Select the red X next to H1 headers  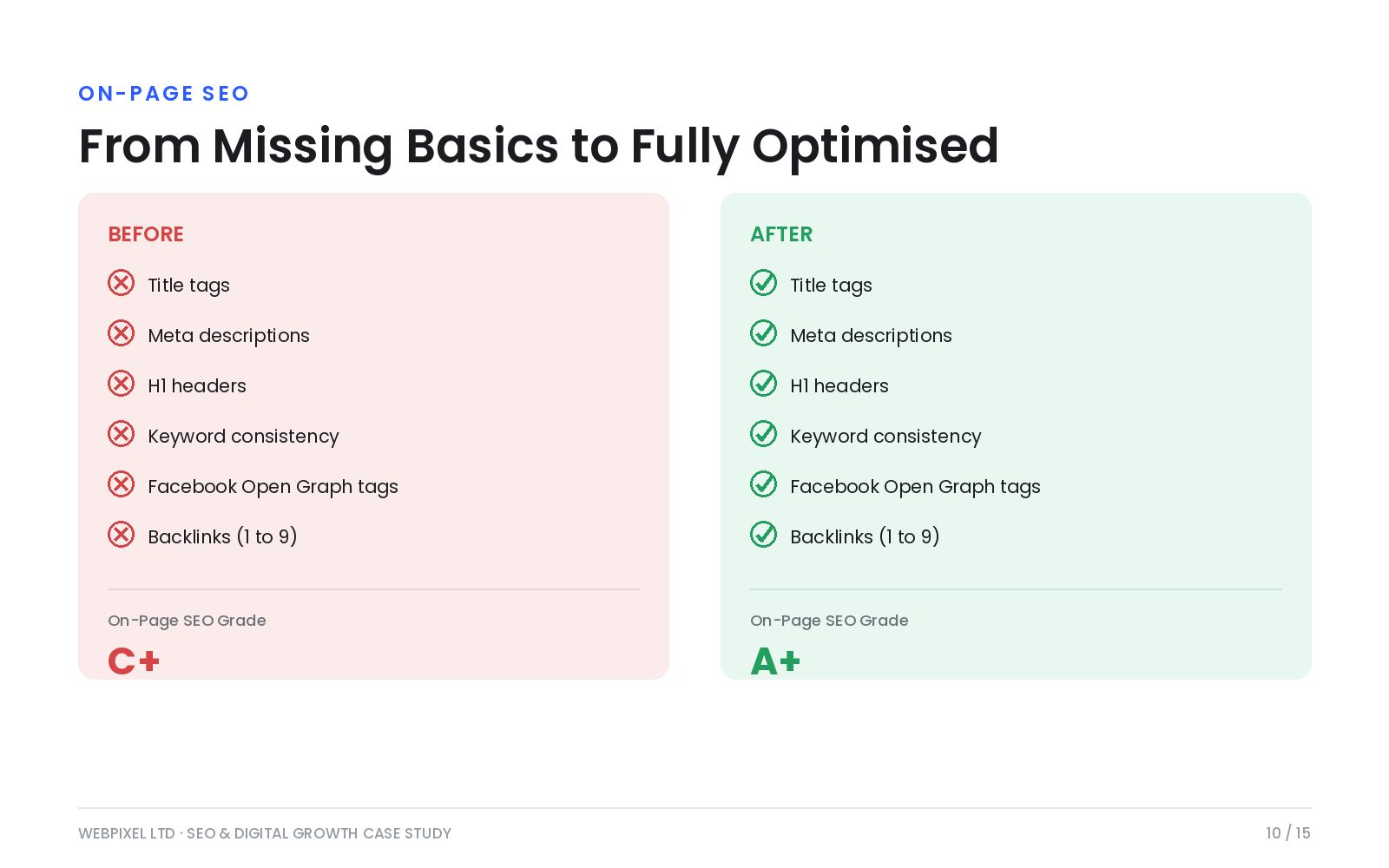(121, 384)
